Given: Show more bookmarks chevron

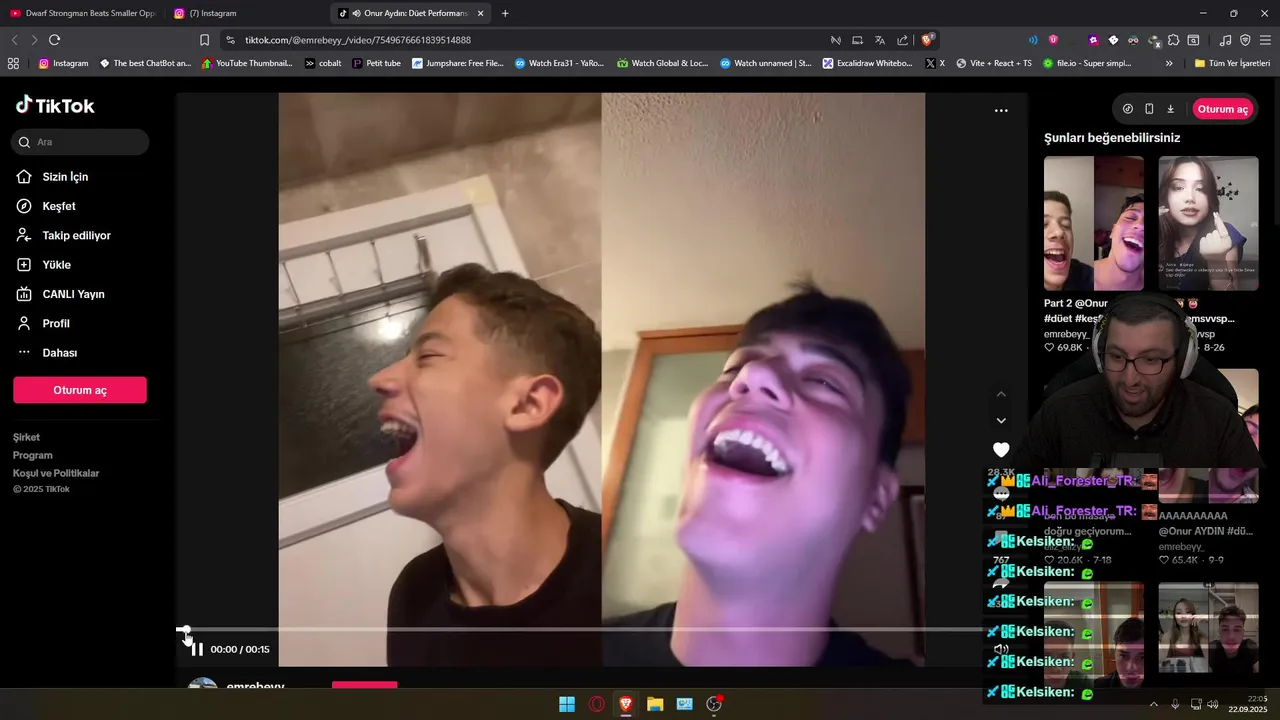Looking at the screenshot, I should pos(1169,63).
